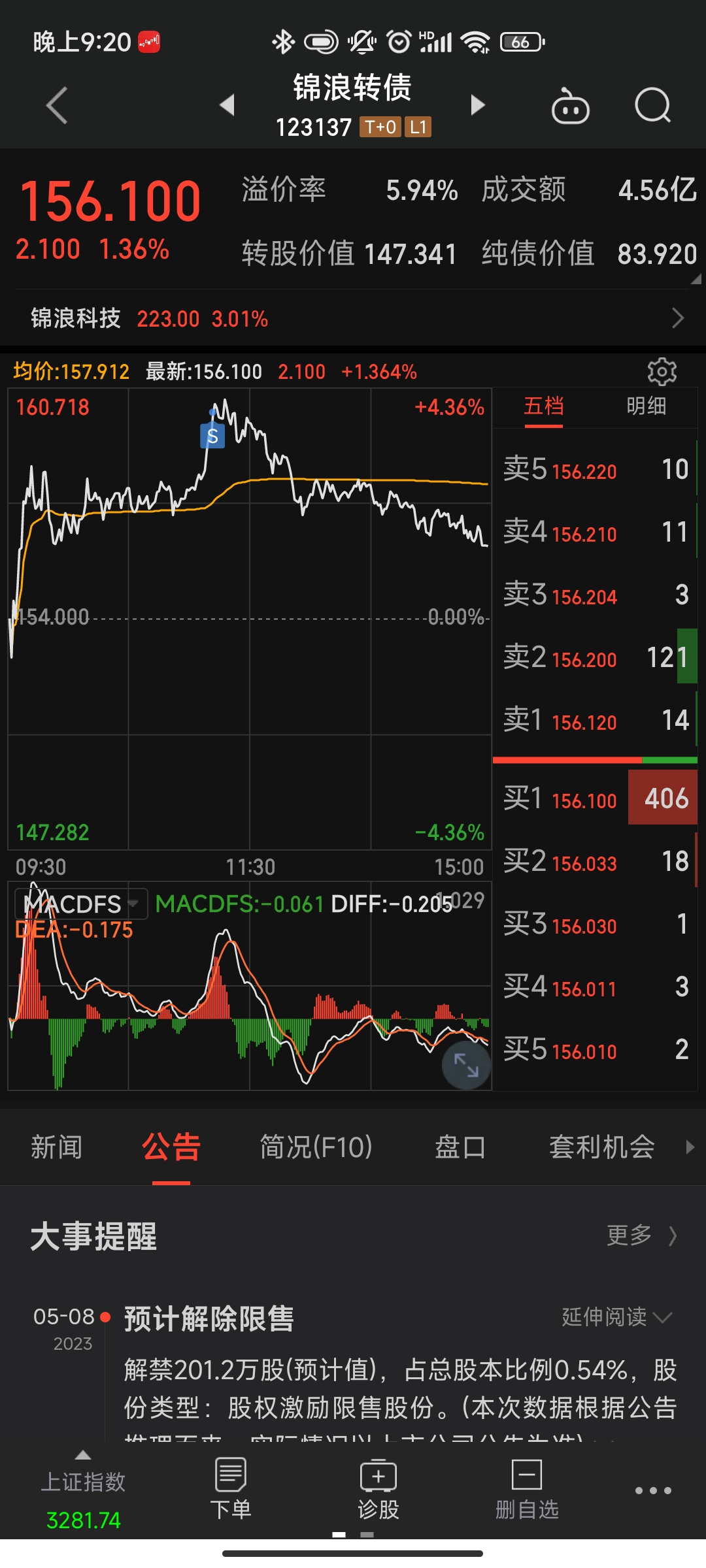Reveal more tabs with right arrow
This screenshot has height=1568, width=706.
[690, 1147]
